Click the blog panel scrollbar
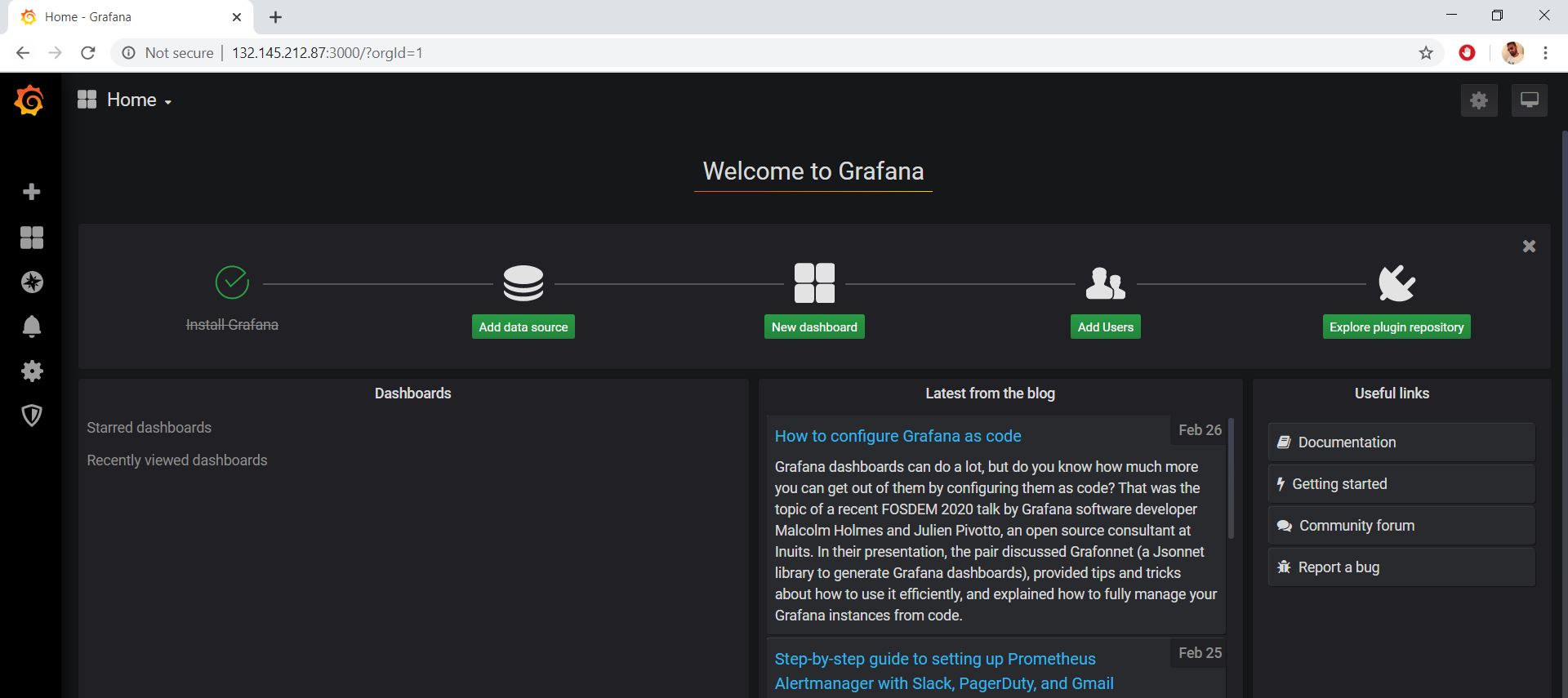Screen dimensions: 1568x698 pos(1231,478)
